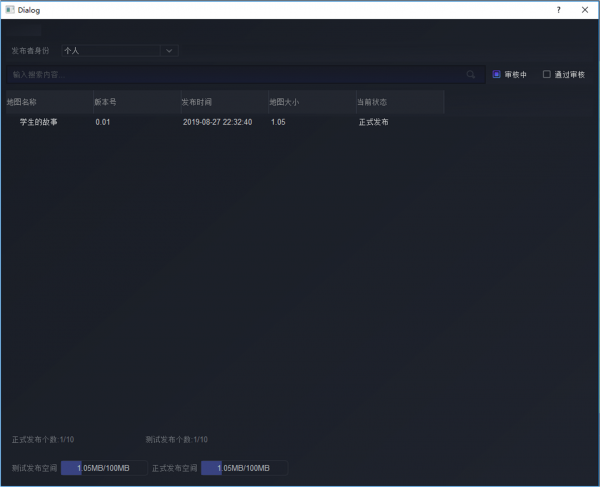Sort by 地图大小 column header
600x487 pixels.
(312, 102)
